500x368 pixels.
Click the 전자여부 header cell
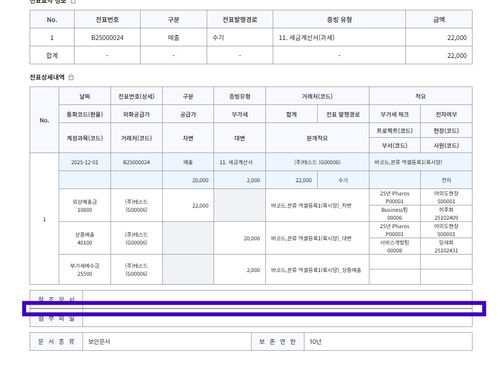(x=446, y=114)
